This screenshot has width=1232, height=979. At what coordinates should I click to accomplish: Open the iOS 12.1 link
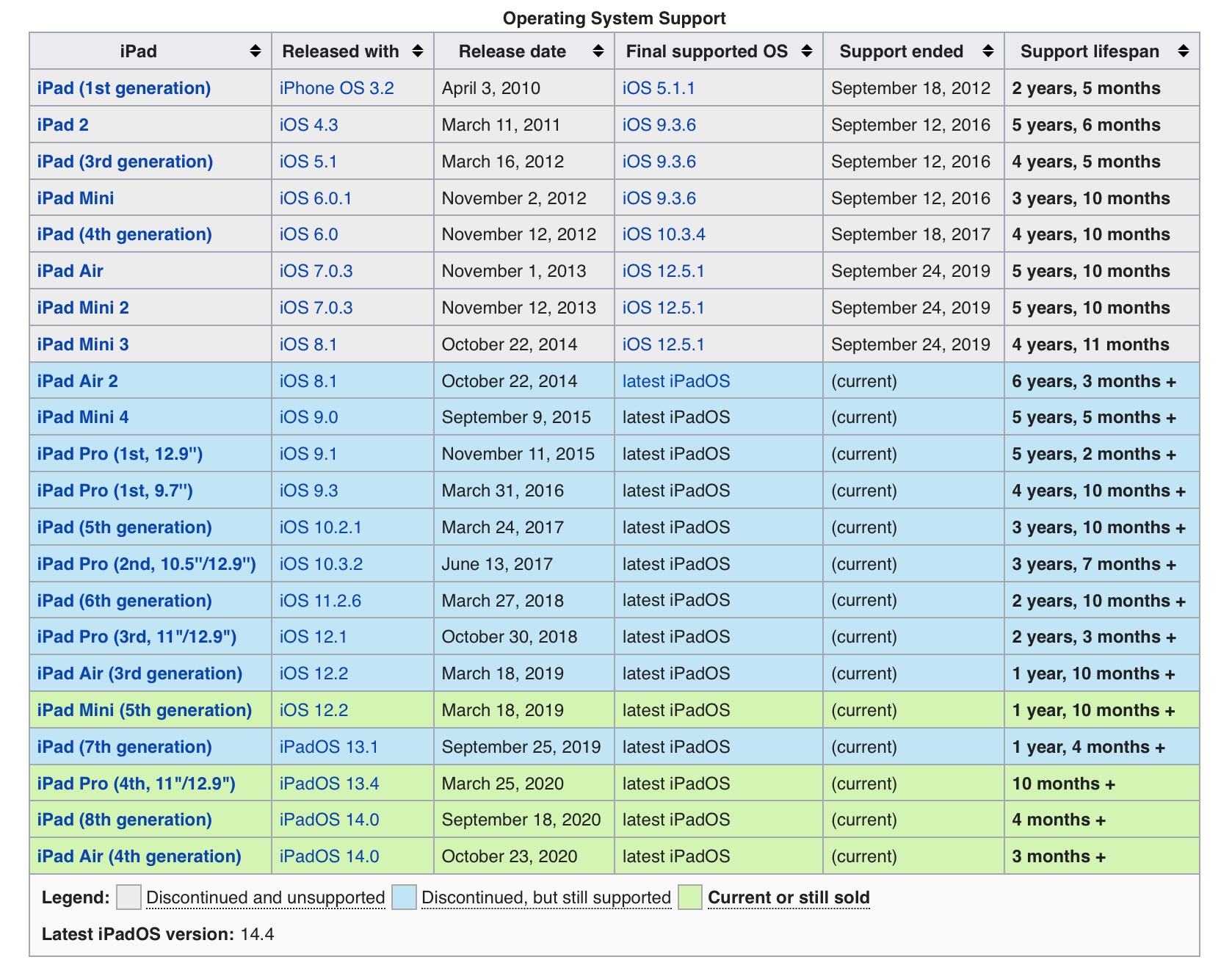tap(314, 637)
